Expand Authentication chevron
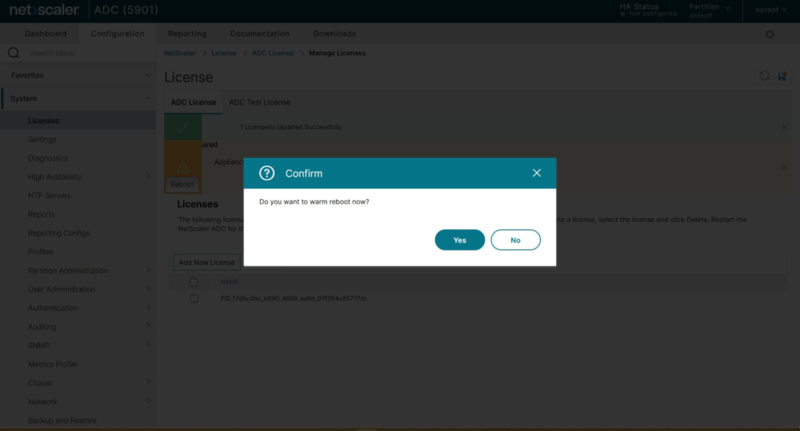Screen dimensions: 800x431 (x=148, y=307)
